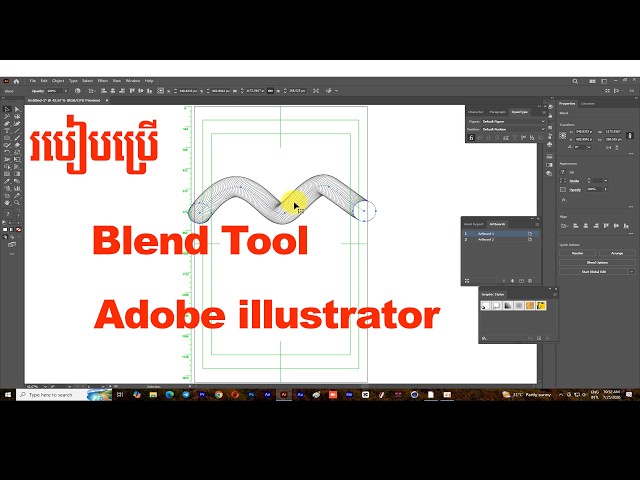Select the Magic Wand tool
The height and width of the screenshot is (480, 640).
click(x=7, y=116)
